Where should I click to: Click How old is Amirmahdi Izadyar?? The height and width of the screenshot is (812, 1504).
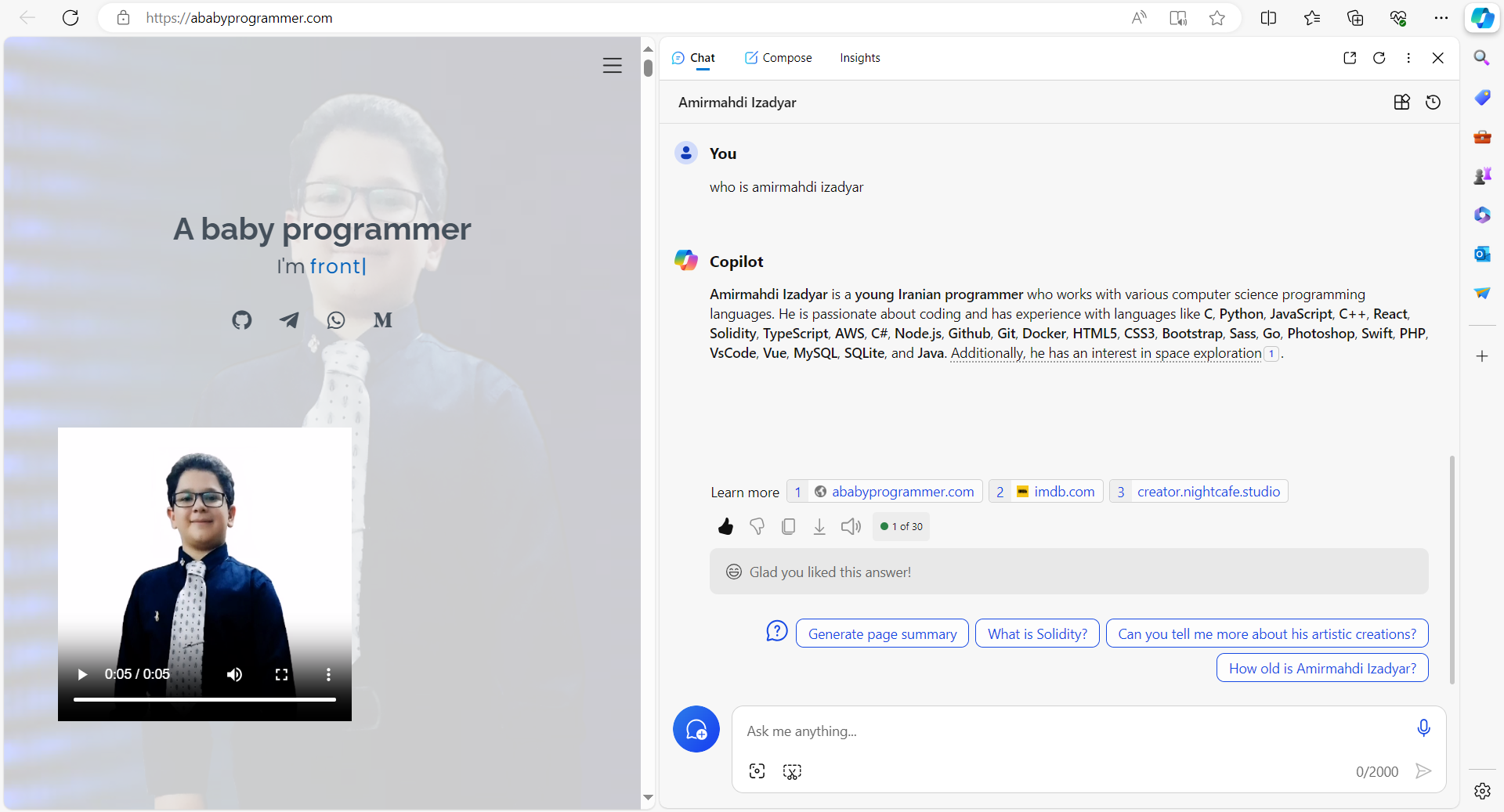(x=1322, y=668)
